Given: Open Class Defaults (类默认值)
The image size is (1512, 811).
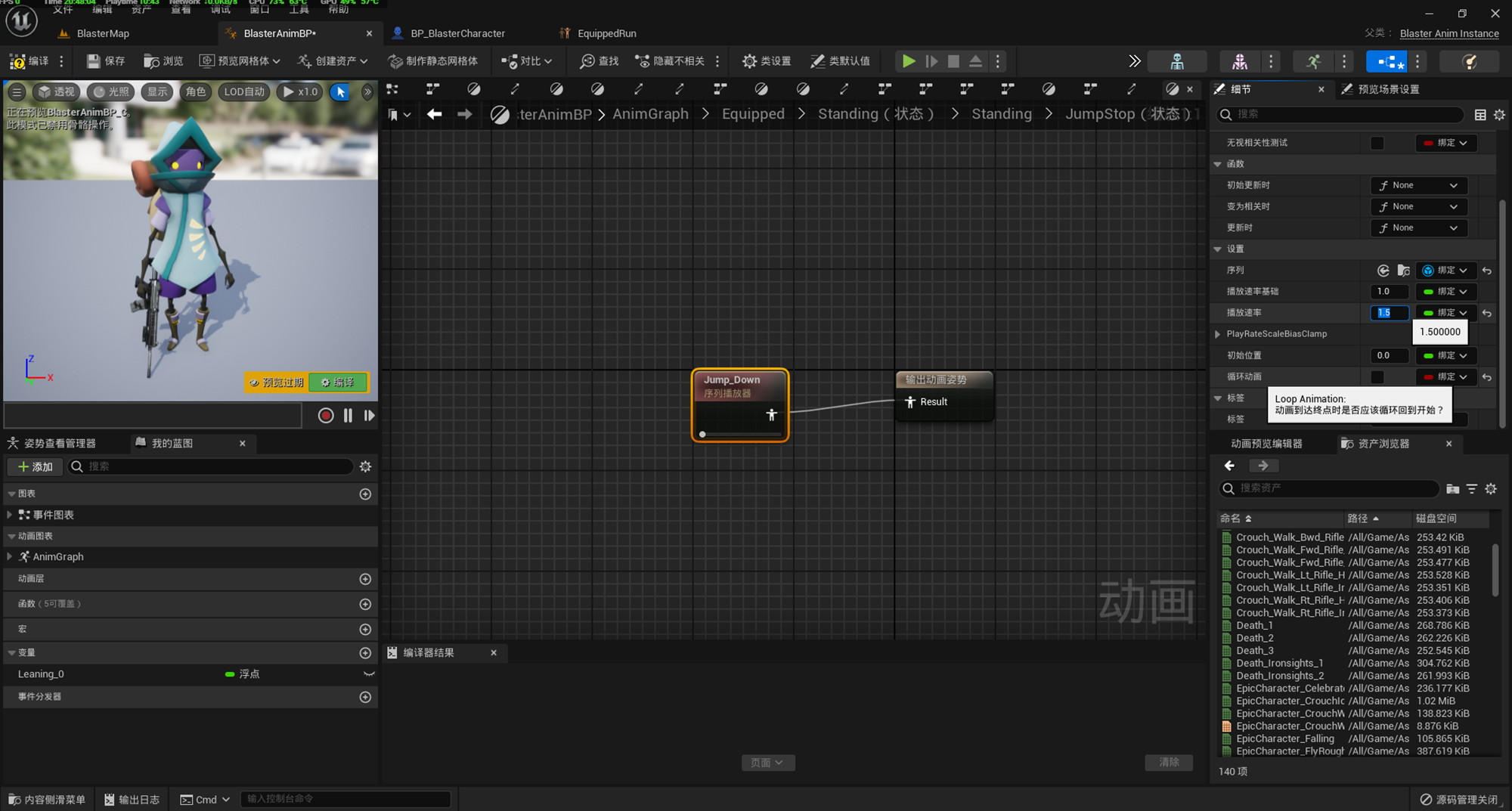Looking at the screenshot, I should click(840, 61).
